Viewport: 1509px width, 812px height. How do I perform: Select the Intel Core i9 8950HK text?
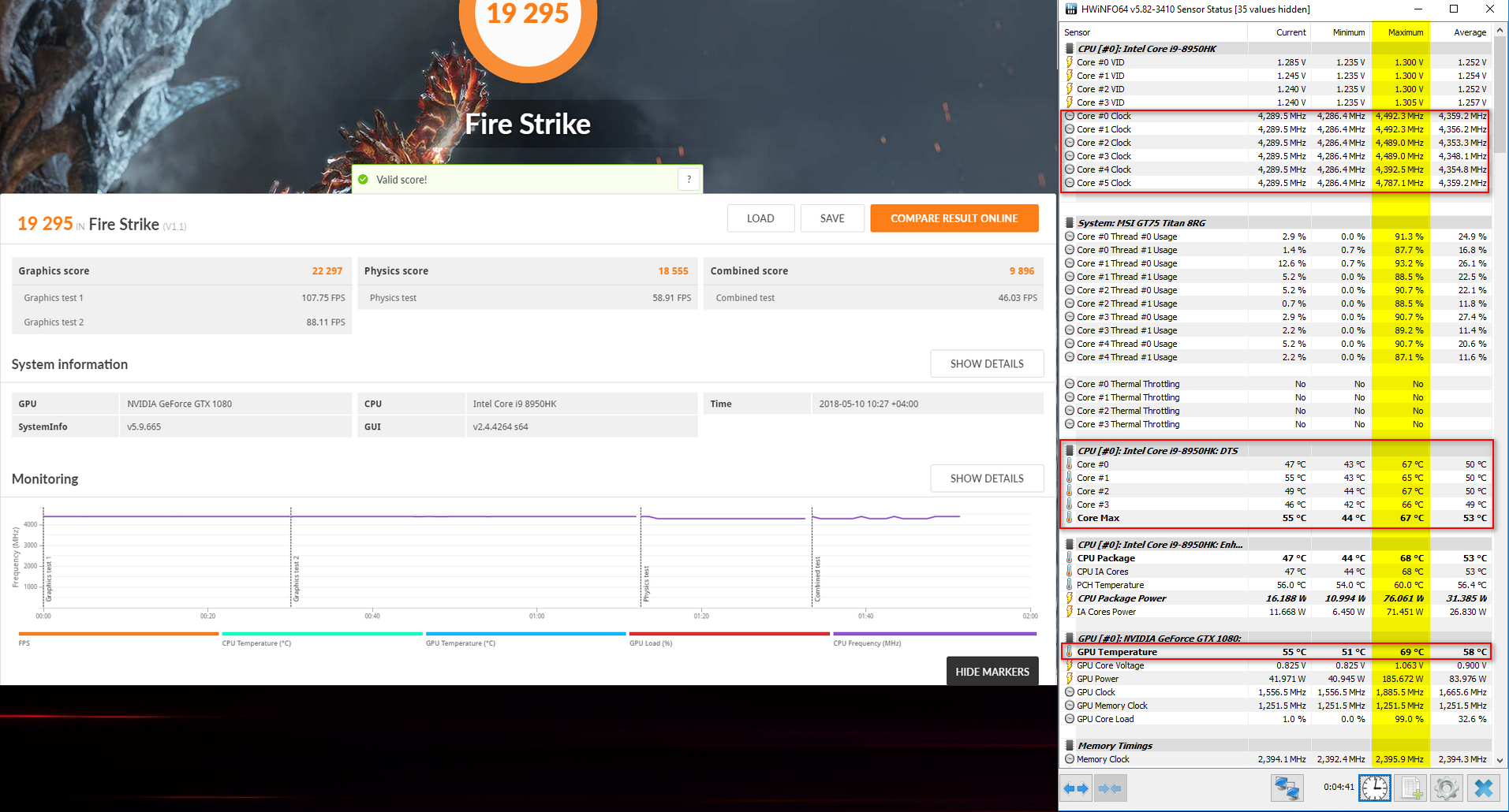tap(514, 404)
